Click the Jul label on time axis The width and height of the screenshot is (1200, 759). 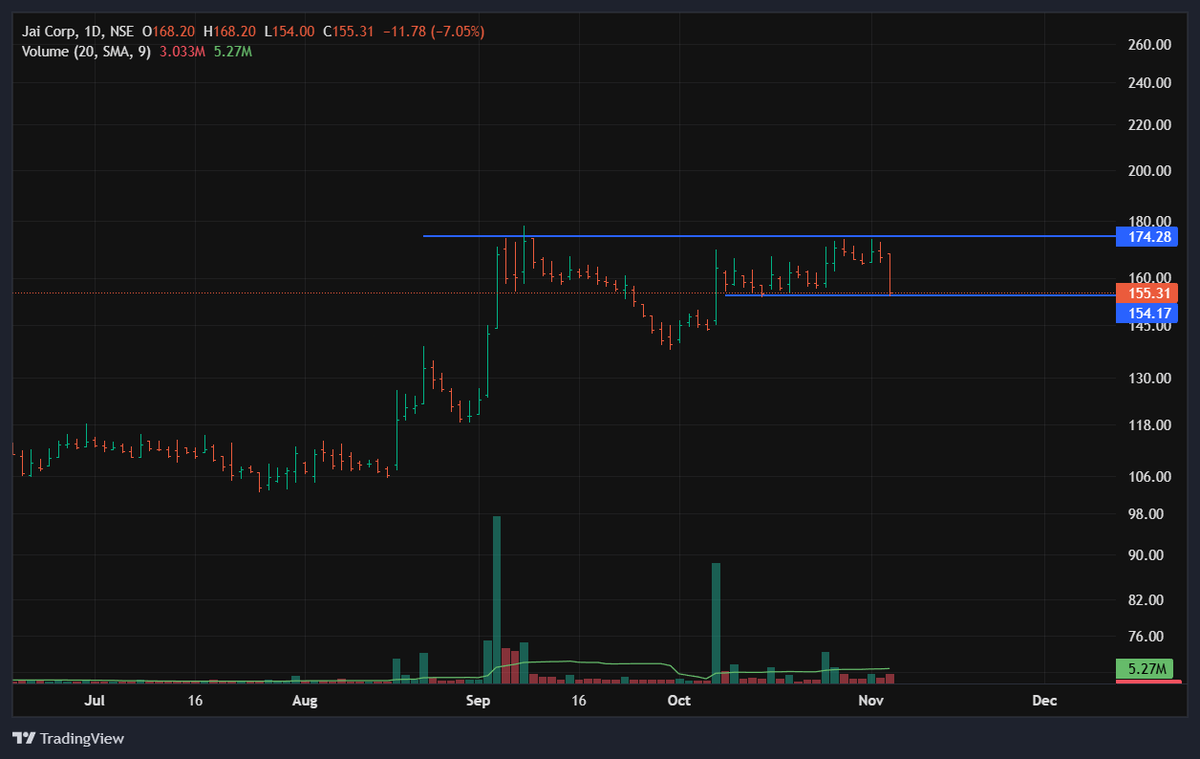(95, 701)
